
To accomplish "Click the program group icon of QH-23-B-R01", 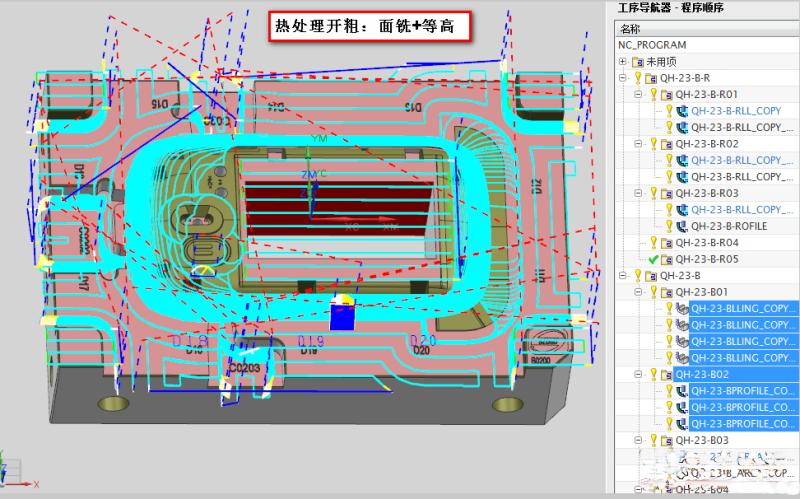I will (x=667, y=94).
